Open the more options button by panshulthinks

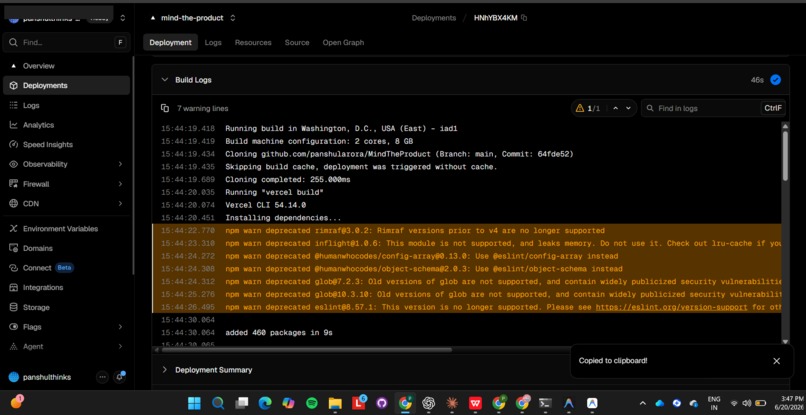[102, 377]
